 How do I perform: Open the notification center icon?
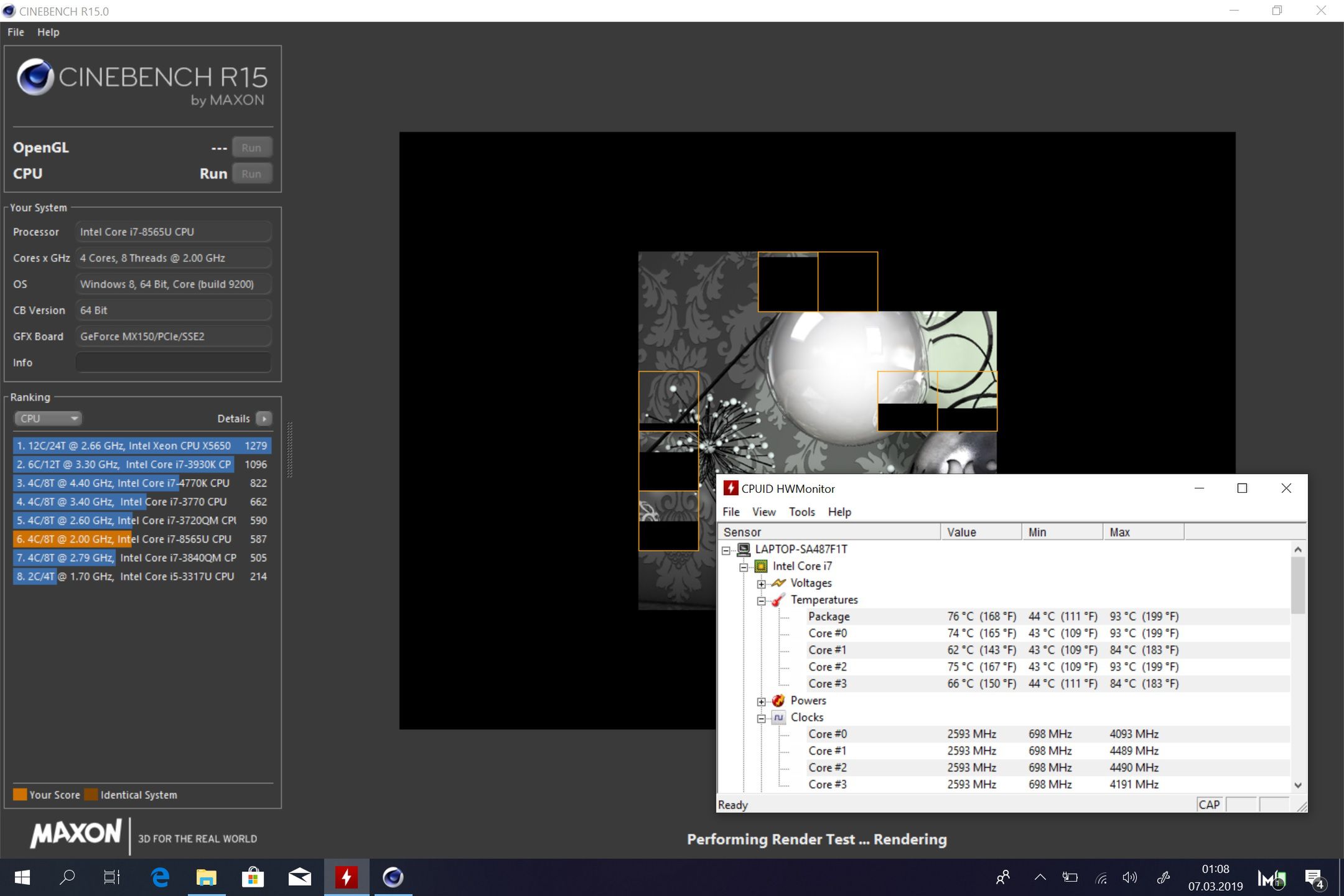pos(1314,879)
